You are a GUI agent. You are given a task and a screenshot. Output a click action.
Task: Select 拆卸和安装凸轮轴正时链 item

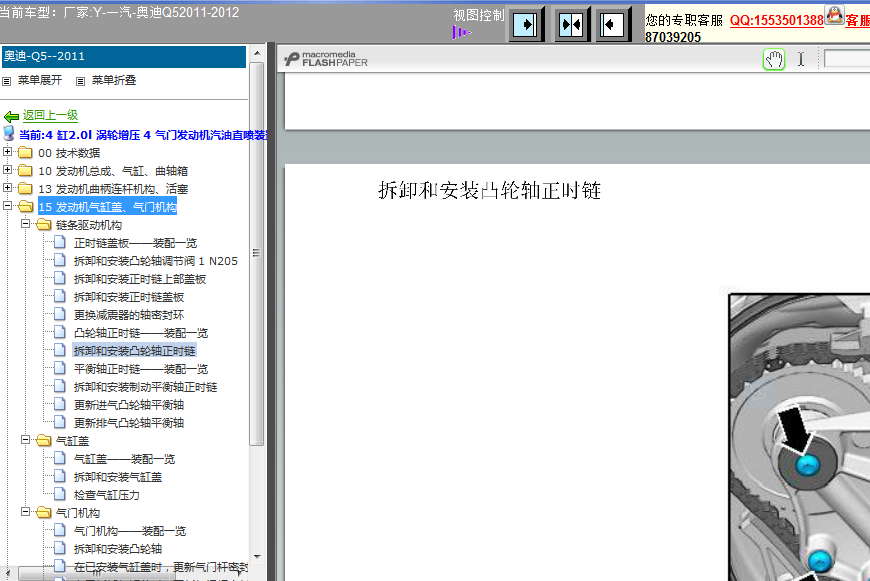pyautogui.click(x=134, y=351)
